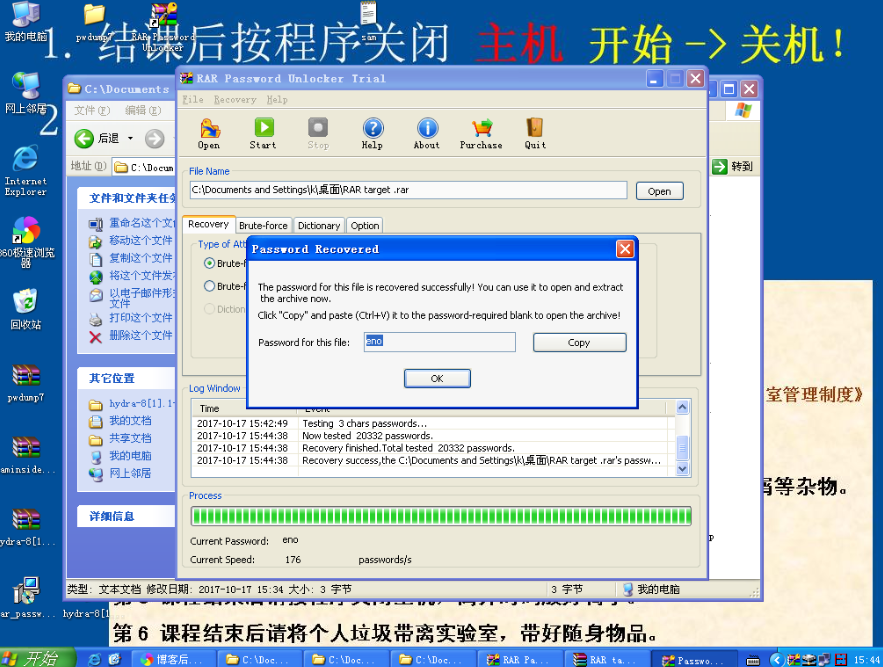Viewport: 883px width, 667px height.
Task: Click the Windows Start button
Action: pos(37,658)
